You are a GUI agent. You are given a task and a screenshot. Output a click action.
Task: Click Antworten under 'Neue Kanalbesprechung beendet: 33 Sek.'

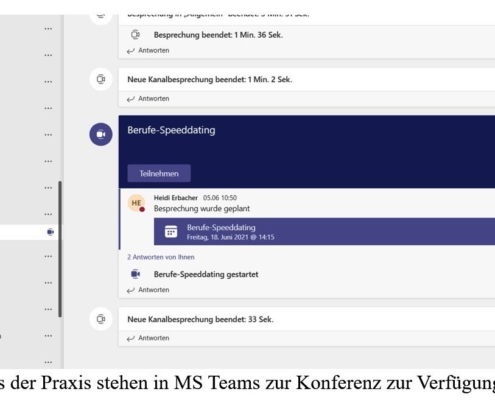[x=148, y=338]
